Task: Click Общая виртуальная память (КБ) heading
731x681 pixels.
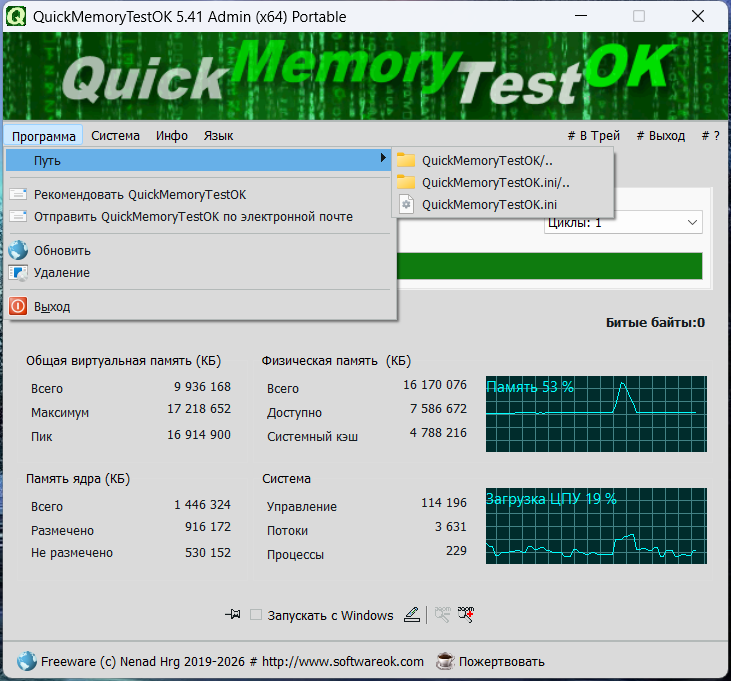Action: pos(124,361)
